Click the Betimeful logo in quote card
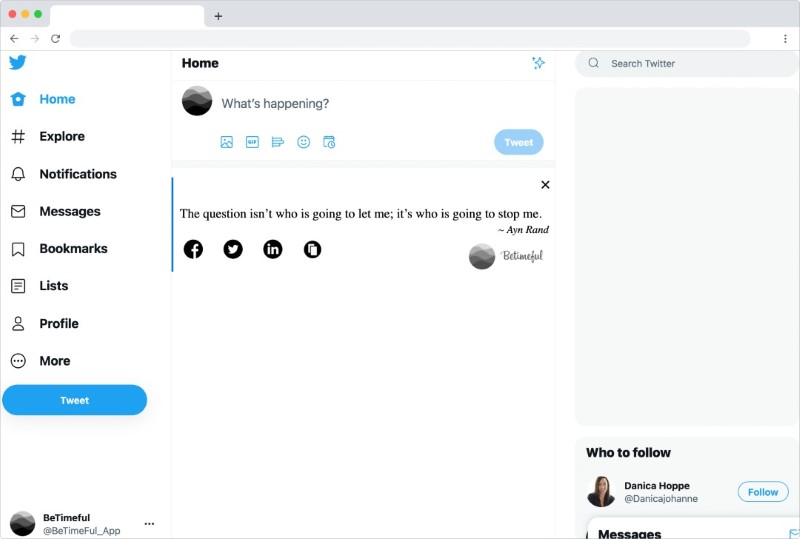Viewport: 800px width, 539px height. (x=506, y=256)
